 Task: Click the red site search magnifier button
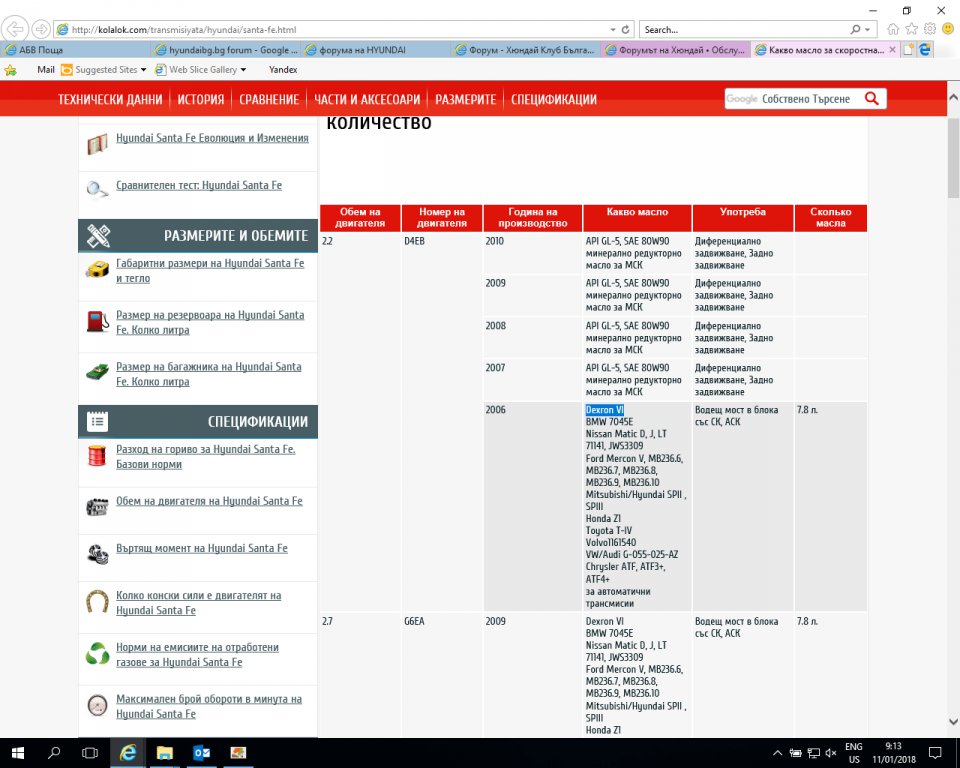click(x=871, y=98)
